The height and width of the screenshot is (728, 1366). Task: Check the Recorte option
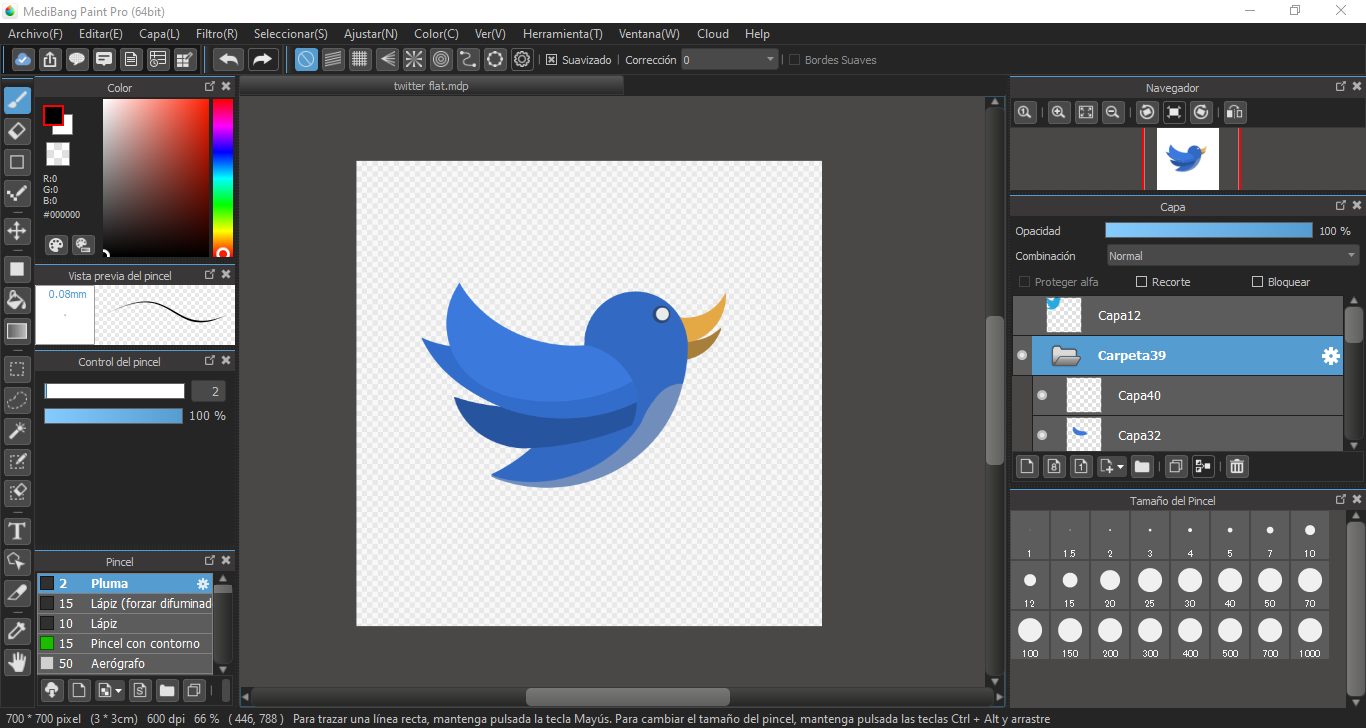[1142, 282]
